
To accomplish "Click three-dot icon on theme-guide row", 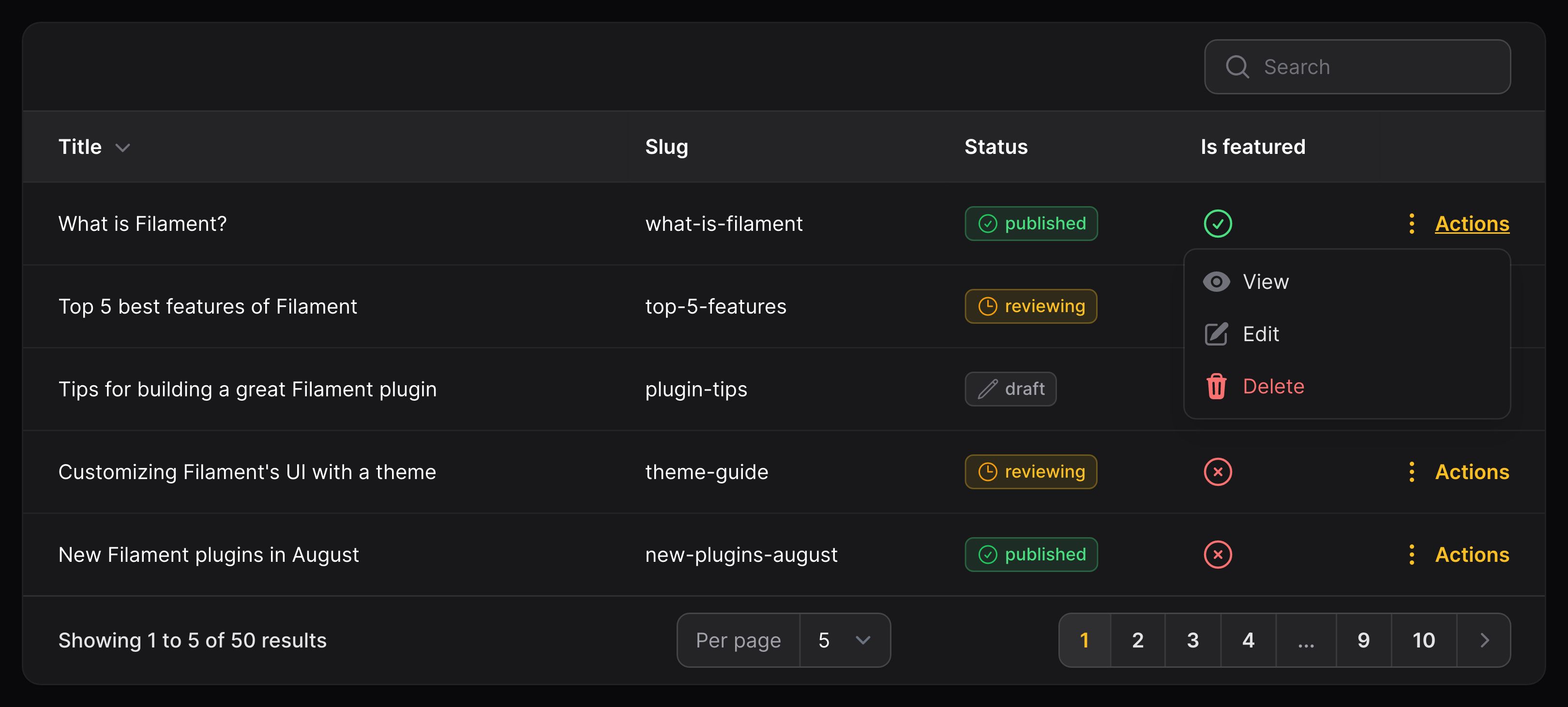I will pos(1412,472).
